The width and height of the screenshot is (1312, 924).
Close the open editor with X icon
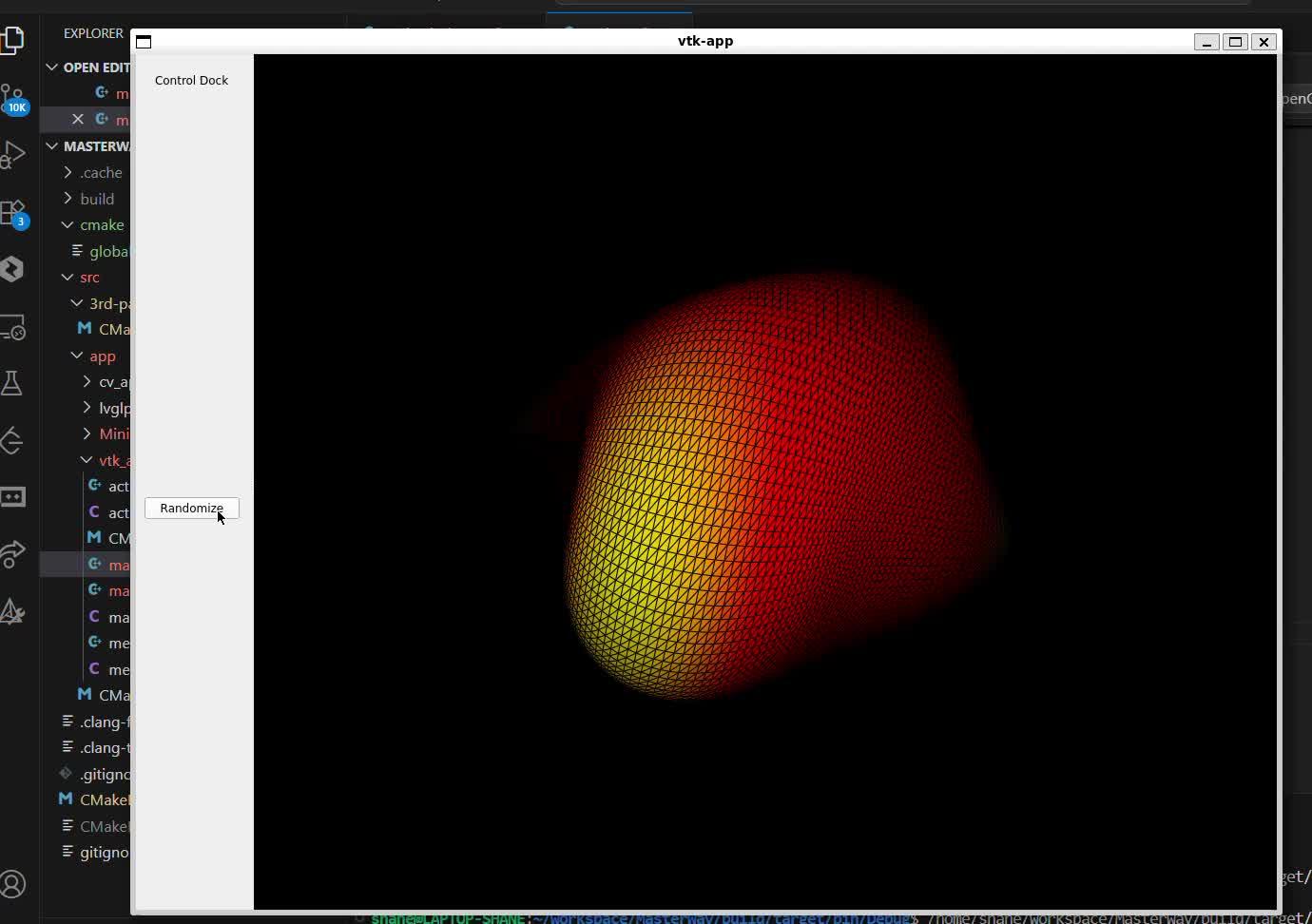pyautogui.click(x=78, y=119)
